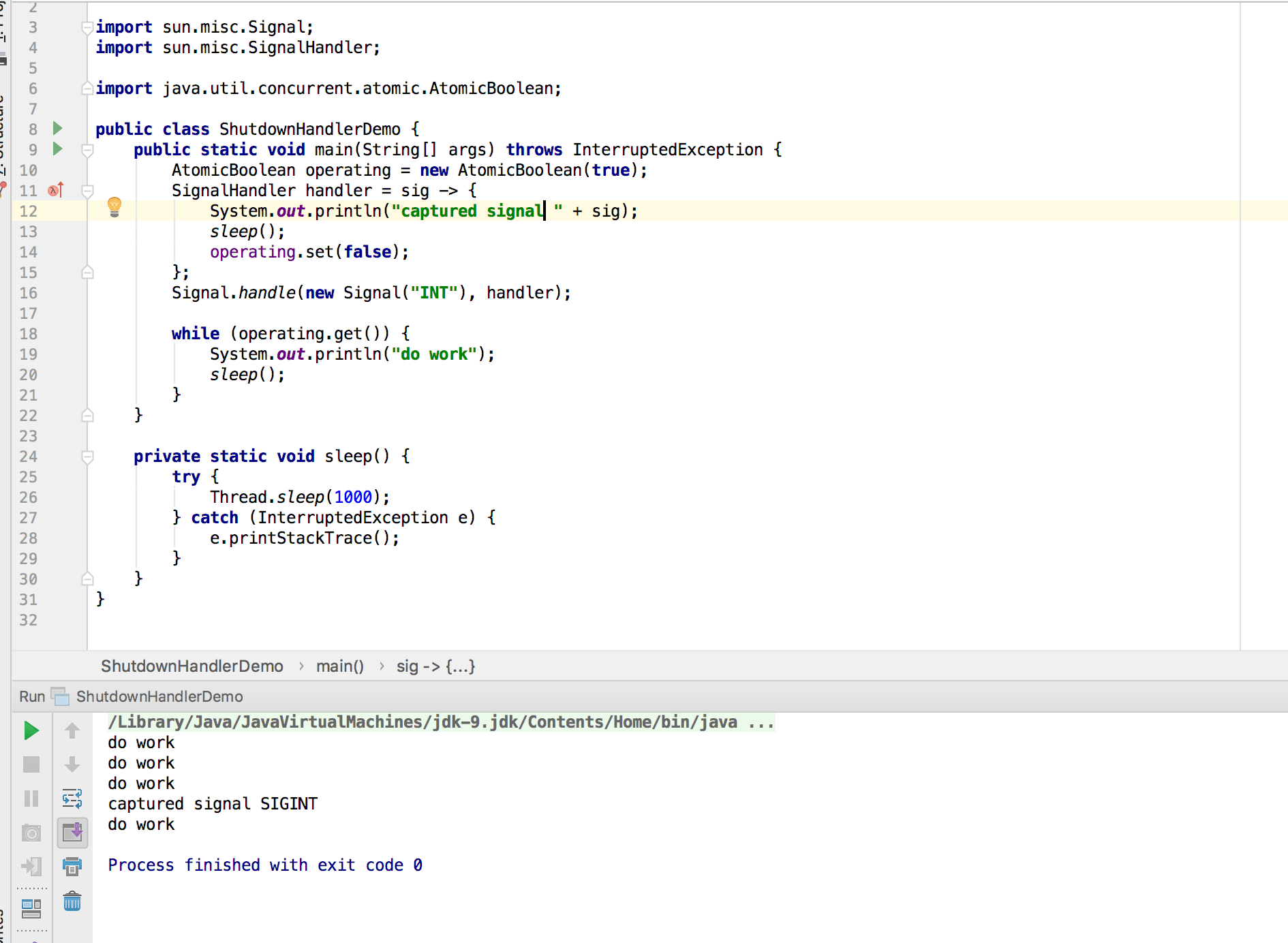Run main() from the gutter arrow on line 9
This screenshot has height=943, width=1288.
[58, 149]
